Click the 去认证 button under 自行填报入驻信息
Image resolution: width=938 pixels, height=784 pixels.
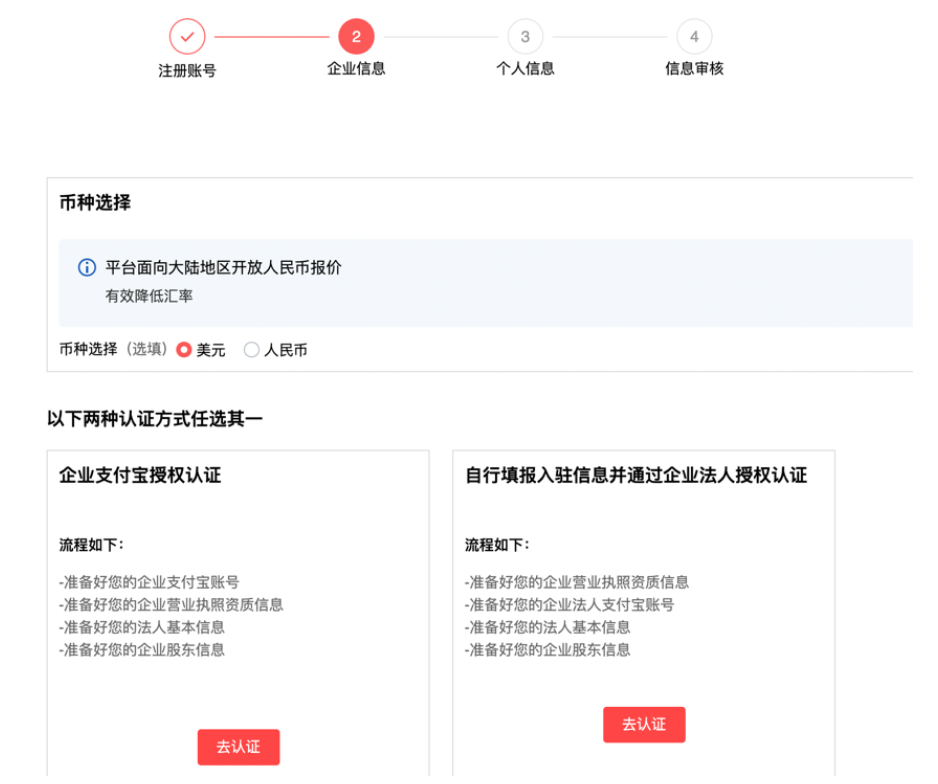point(644,724)
